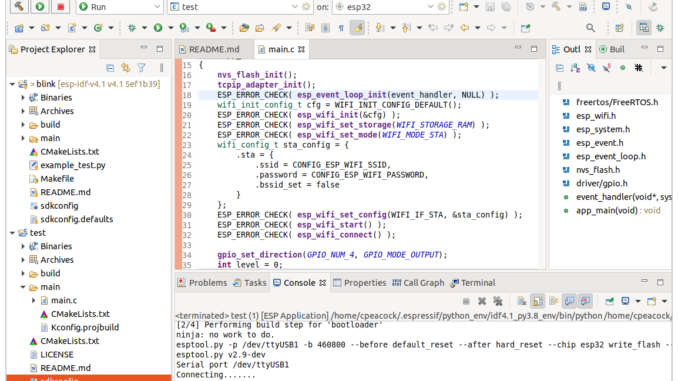The image size is (678, 381).
Task: Expand main.c in the test project
Action: (x=34, y=300)
